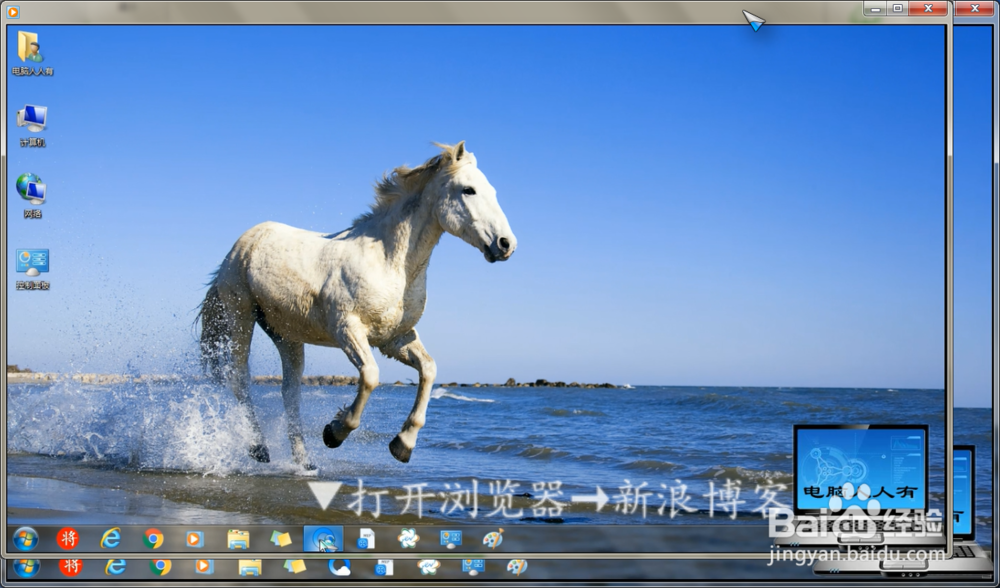Open orange media player in back window taskbar
This screenshot has width=1000, height=588.
tap(204, 567)
